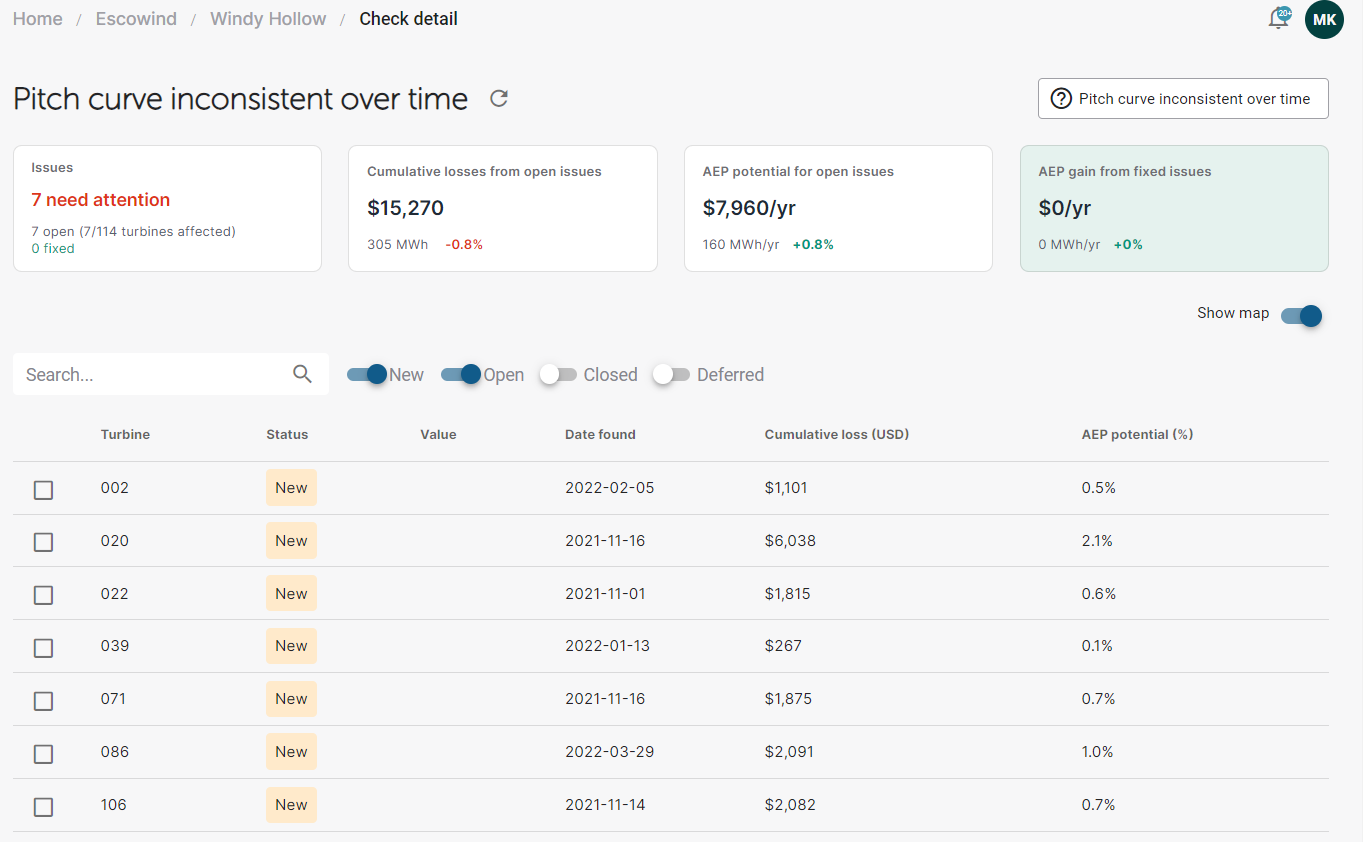Image resolution: width=1363 pixels, height=842 pixels.
Task: Sort by AEP potential (%) header
Action: point(1137,434)
